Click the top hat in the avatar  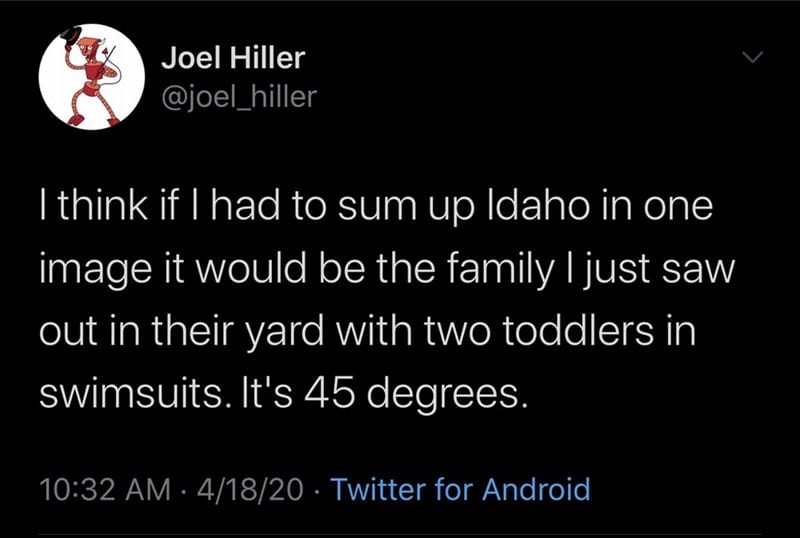coord(71,37)
